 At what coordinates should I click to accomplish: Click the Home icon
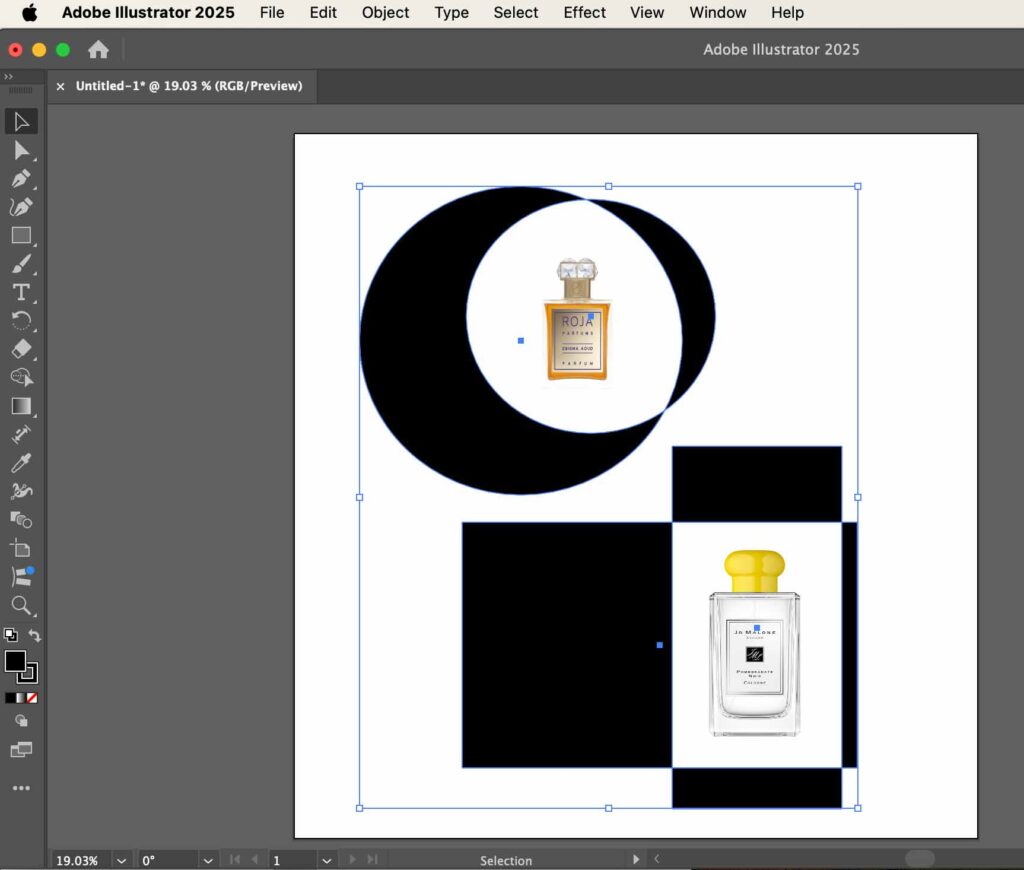pos(98,49)
